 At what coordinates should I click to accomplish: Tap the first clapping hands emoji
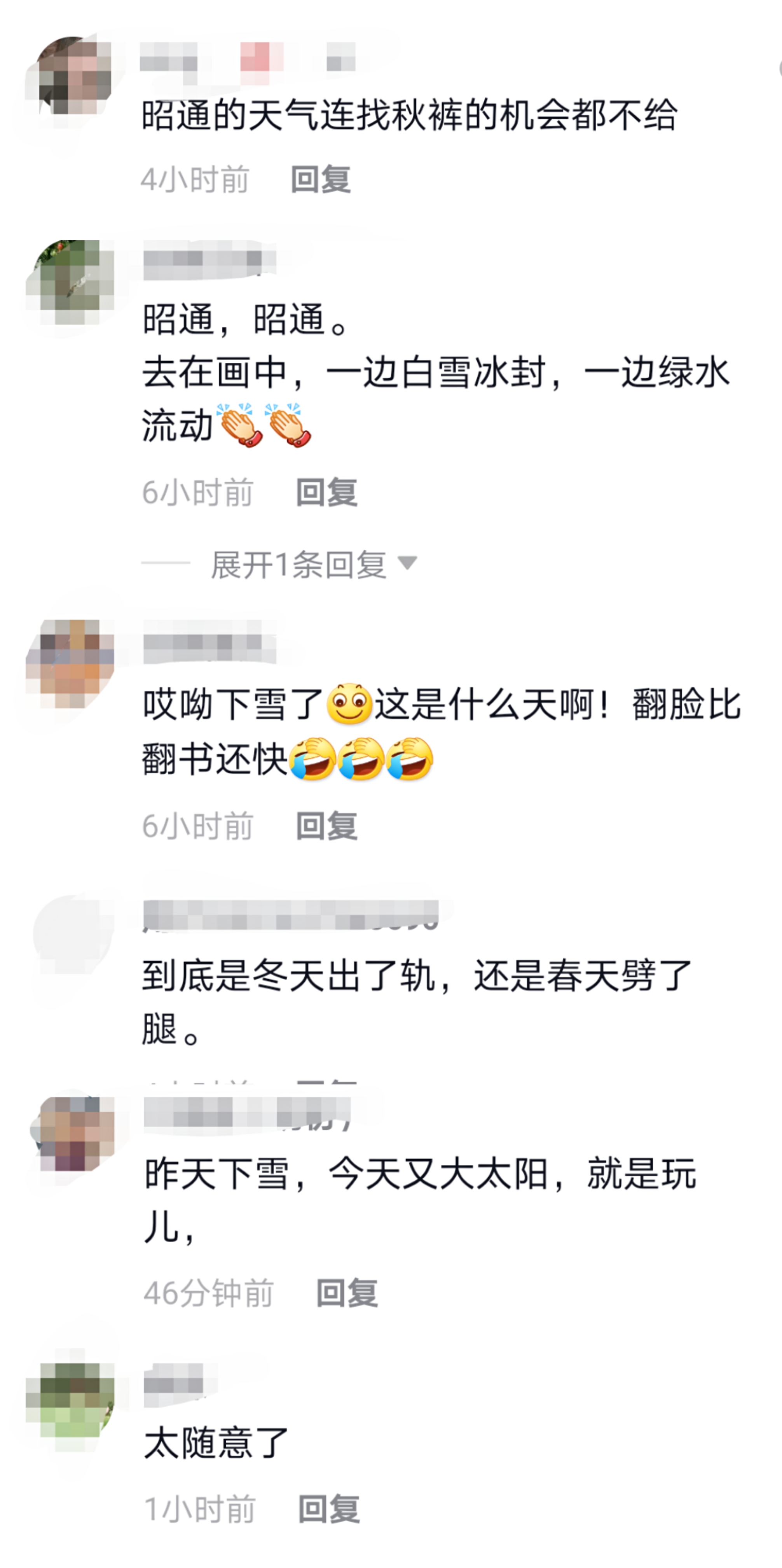241,425
